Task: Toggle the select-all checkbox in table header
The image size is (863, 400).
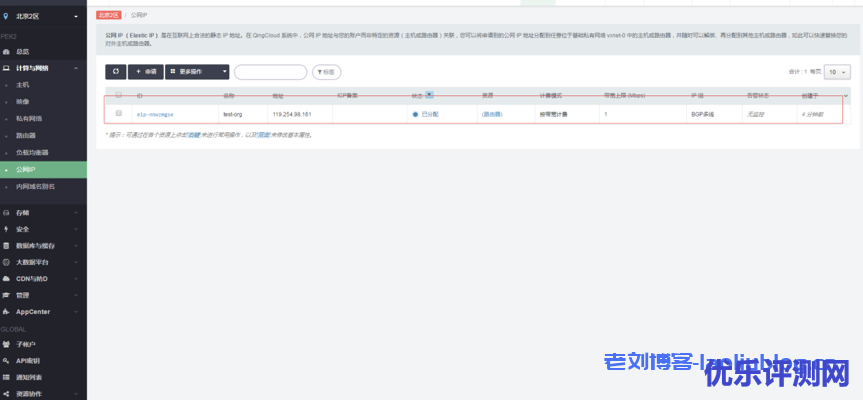Action: pyautogui.click(x=118, y=95)
